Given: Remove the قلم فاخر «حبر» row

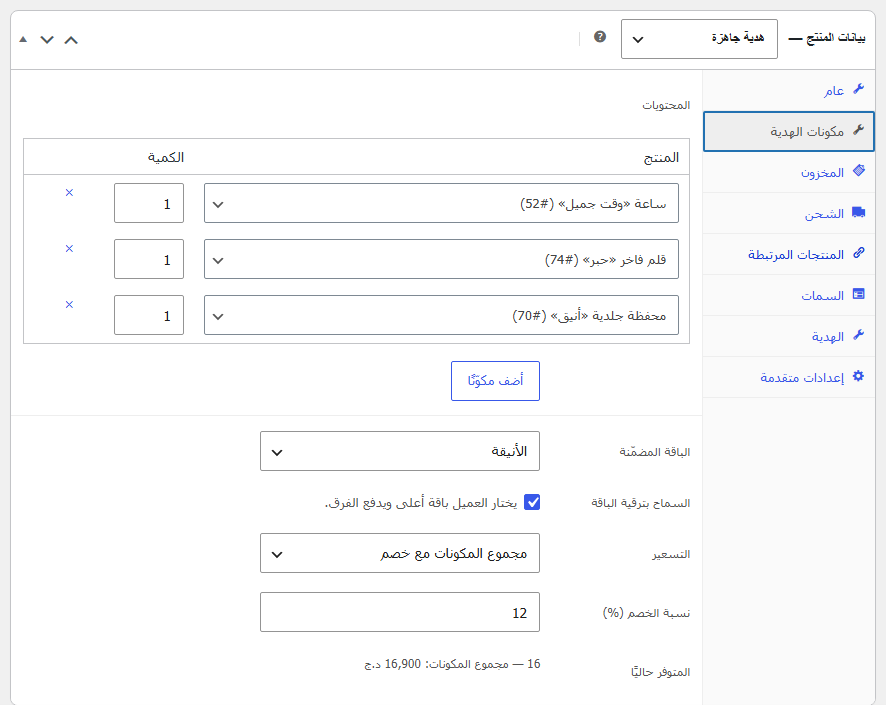Looking at the screenshot, I should [69, 249].
